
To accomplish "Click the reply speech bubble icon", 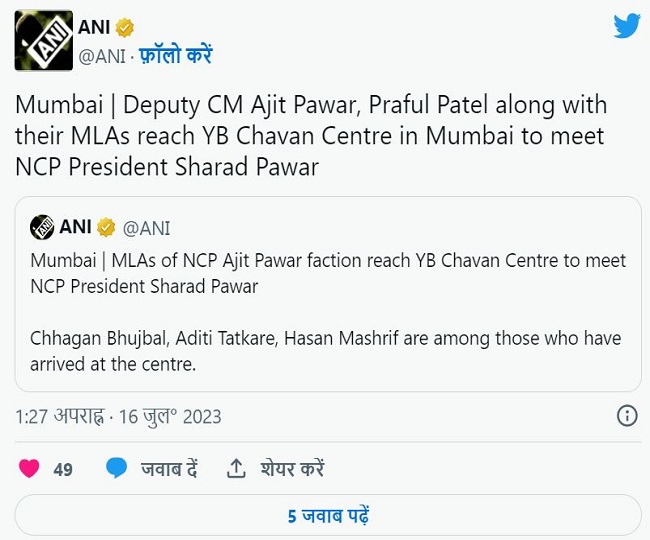I will pos(117,467).
